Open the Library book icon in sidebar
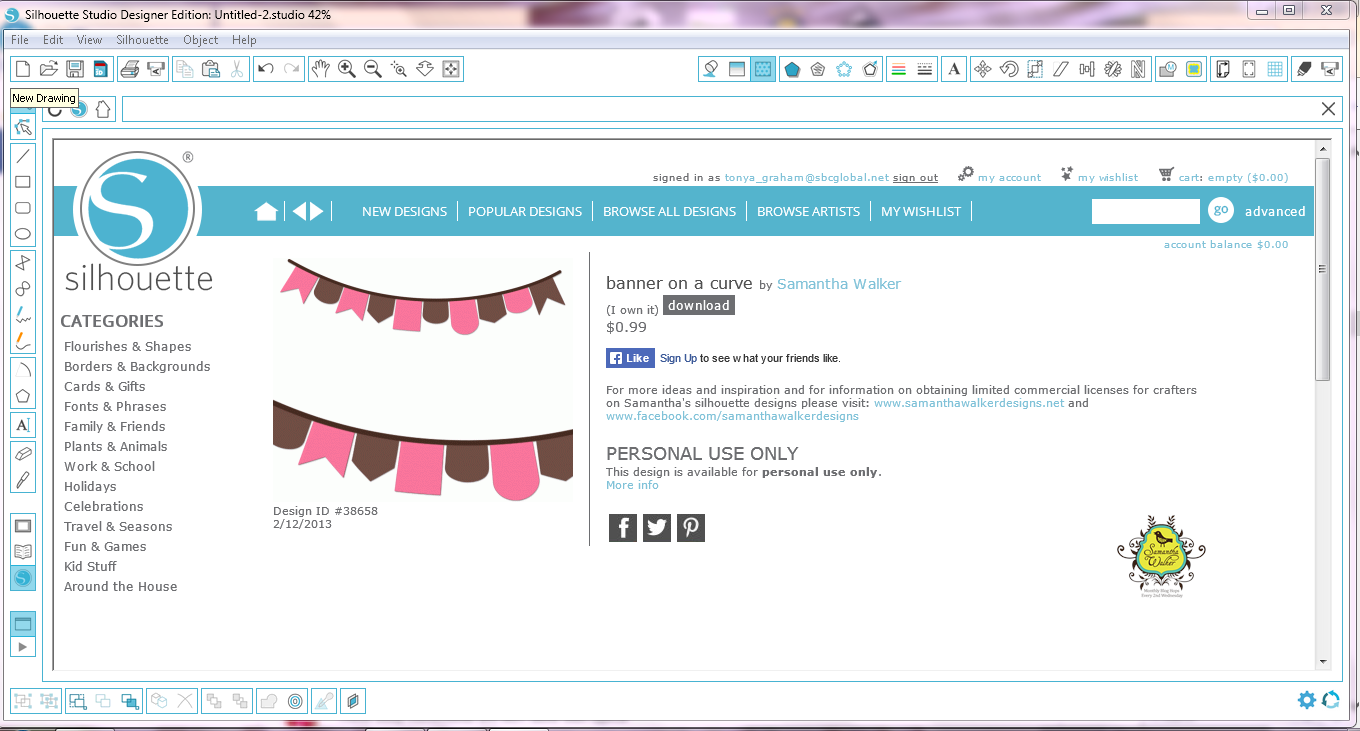This screenshot has width=1360, height=731. [23, 552]
